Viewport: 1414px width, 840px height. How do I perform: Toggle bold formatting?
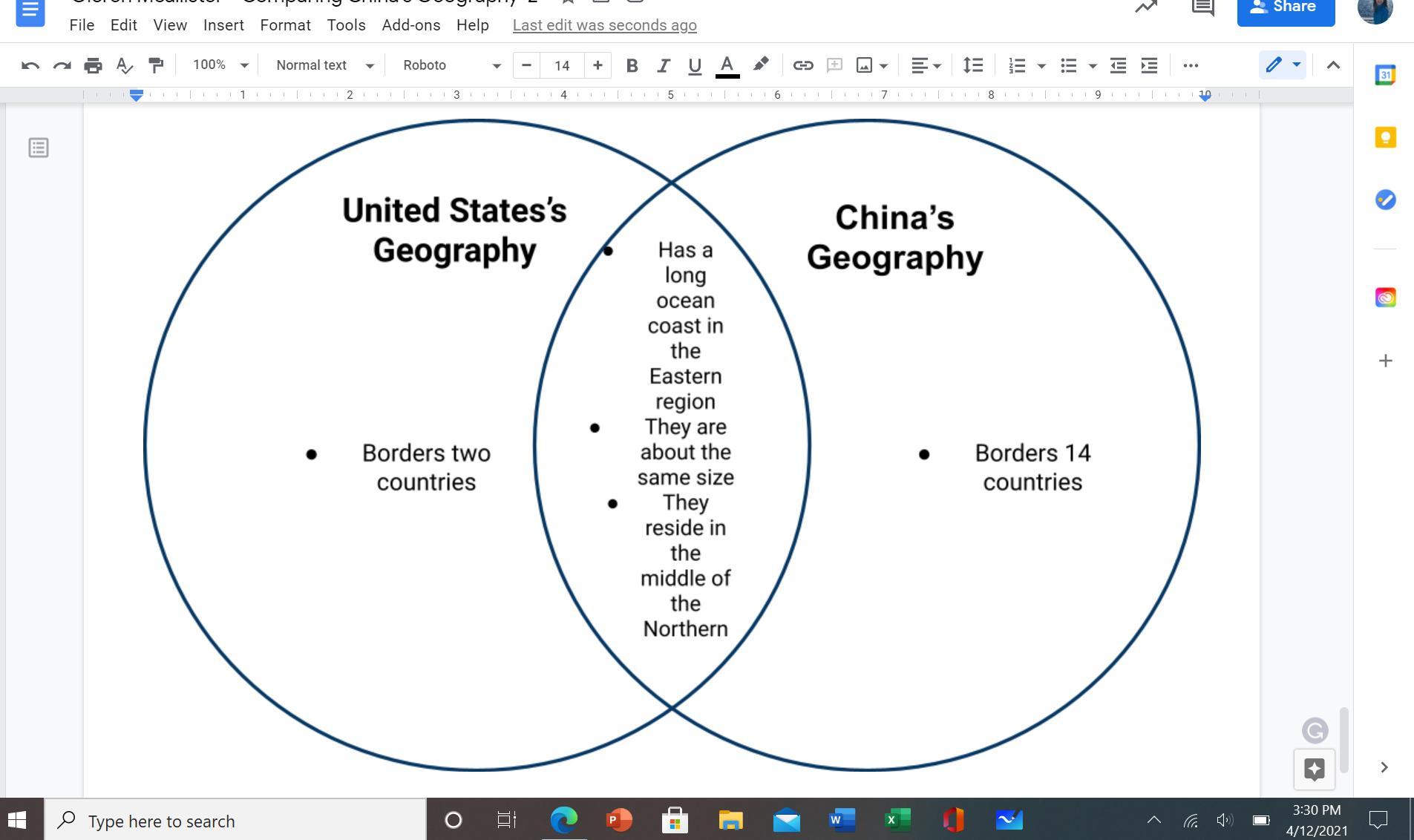(x=632, y=65)
